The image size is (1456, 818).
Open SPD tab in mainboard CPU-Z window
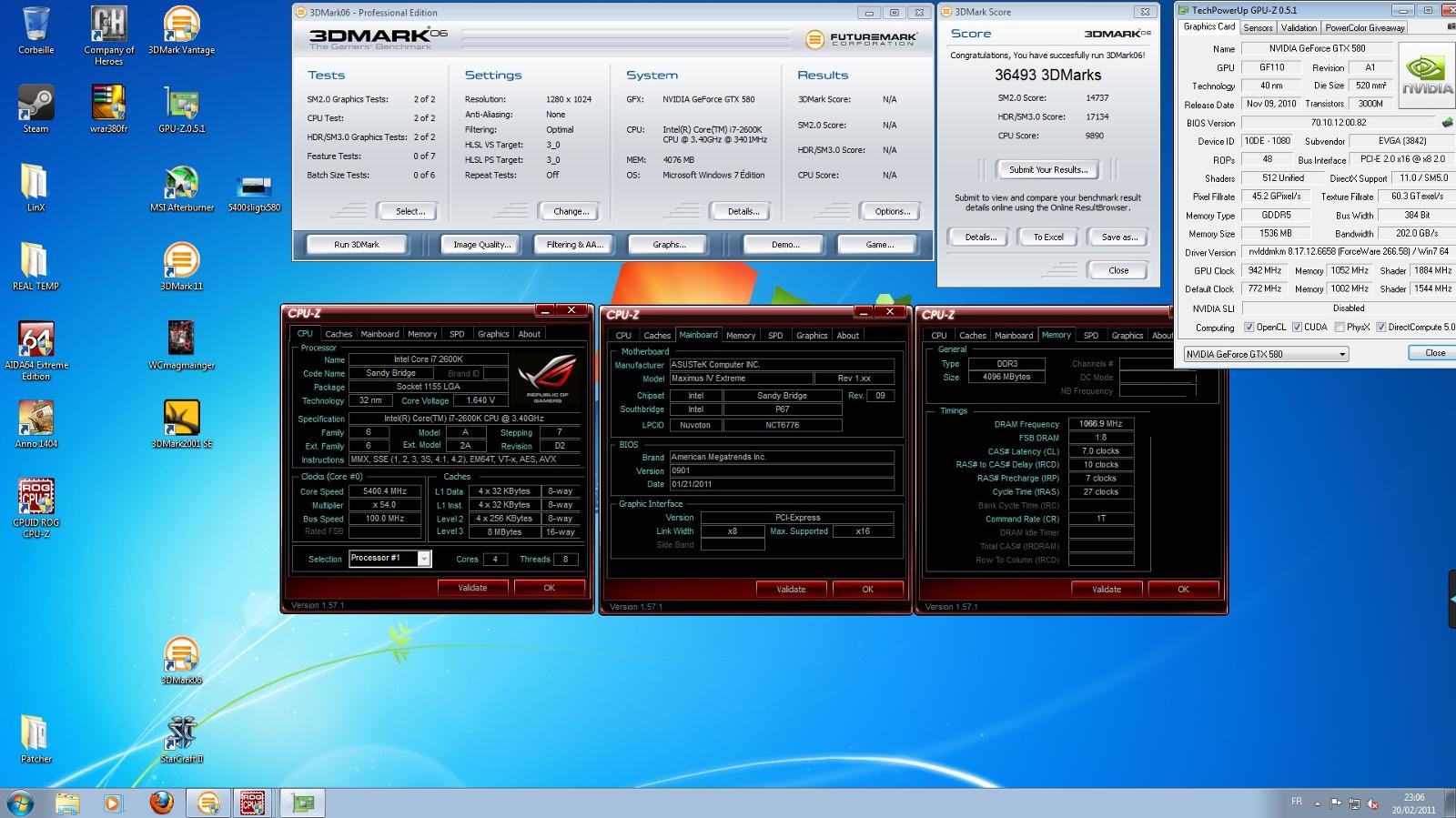(x=775, y=336)
